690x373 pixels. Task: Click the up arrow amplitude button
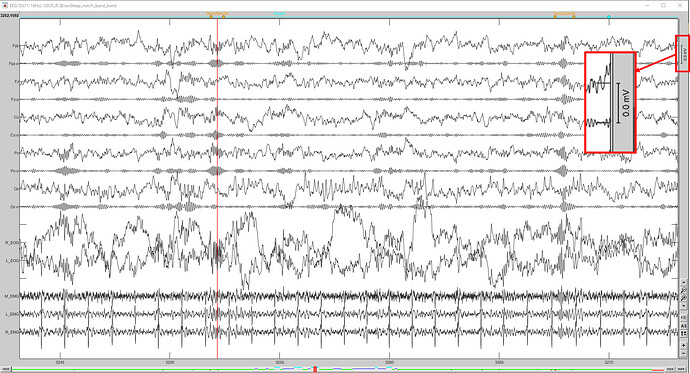(x=683, y=282)
